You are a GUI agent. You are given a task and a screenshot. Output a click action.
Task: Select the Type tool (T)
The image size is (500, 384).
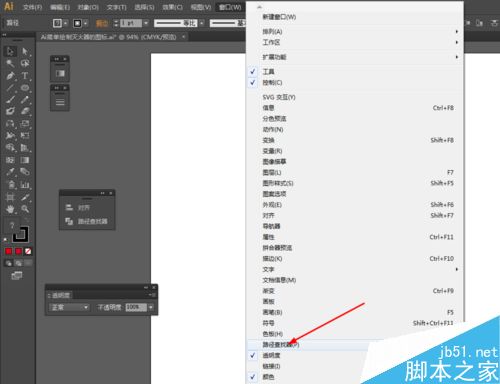25,76
